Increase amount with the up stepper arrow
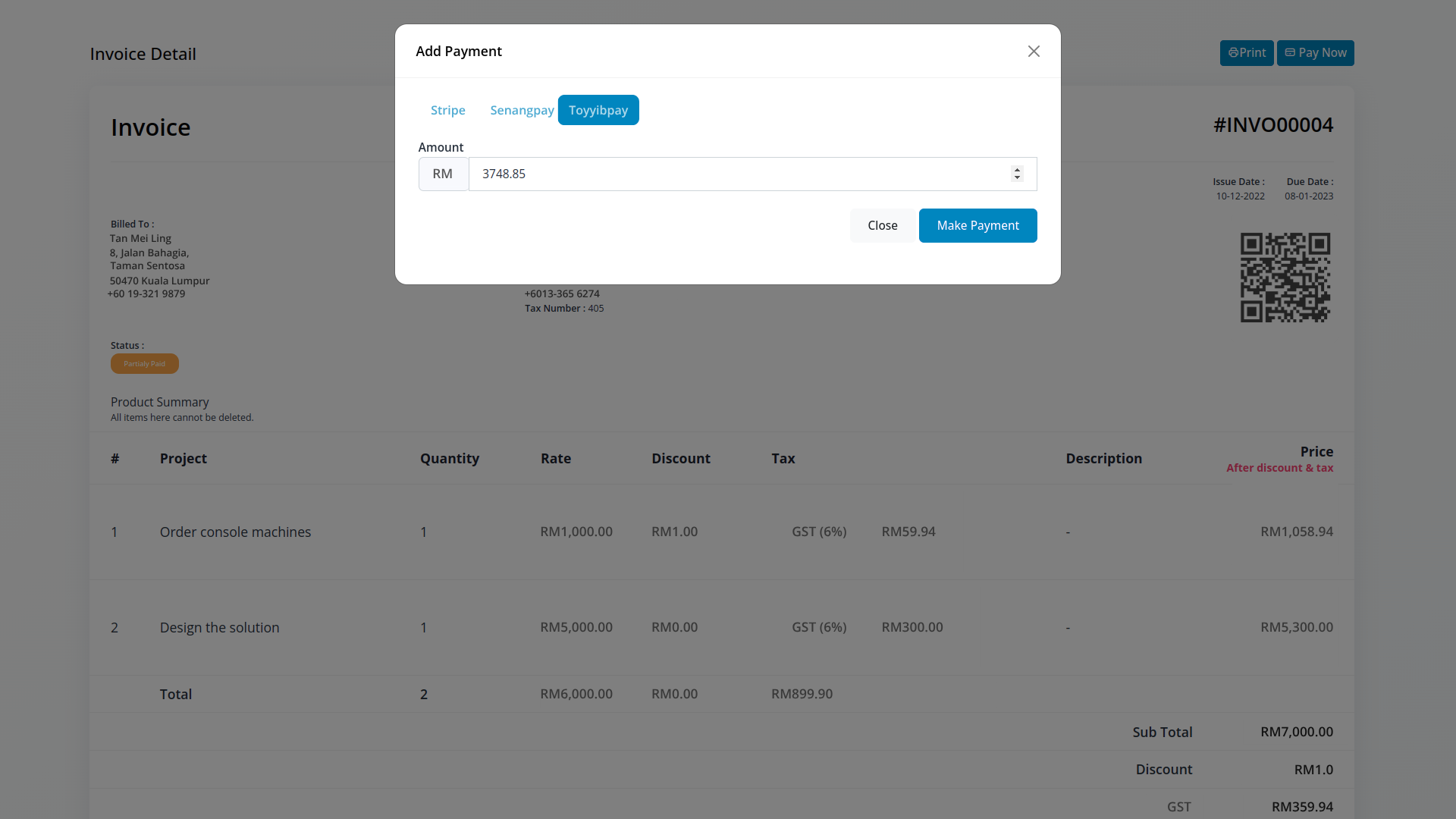This screenshot has height=819, width=1456. tap(1017, 170)
